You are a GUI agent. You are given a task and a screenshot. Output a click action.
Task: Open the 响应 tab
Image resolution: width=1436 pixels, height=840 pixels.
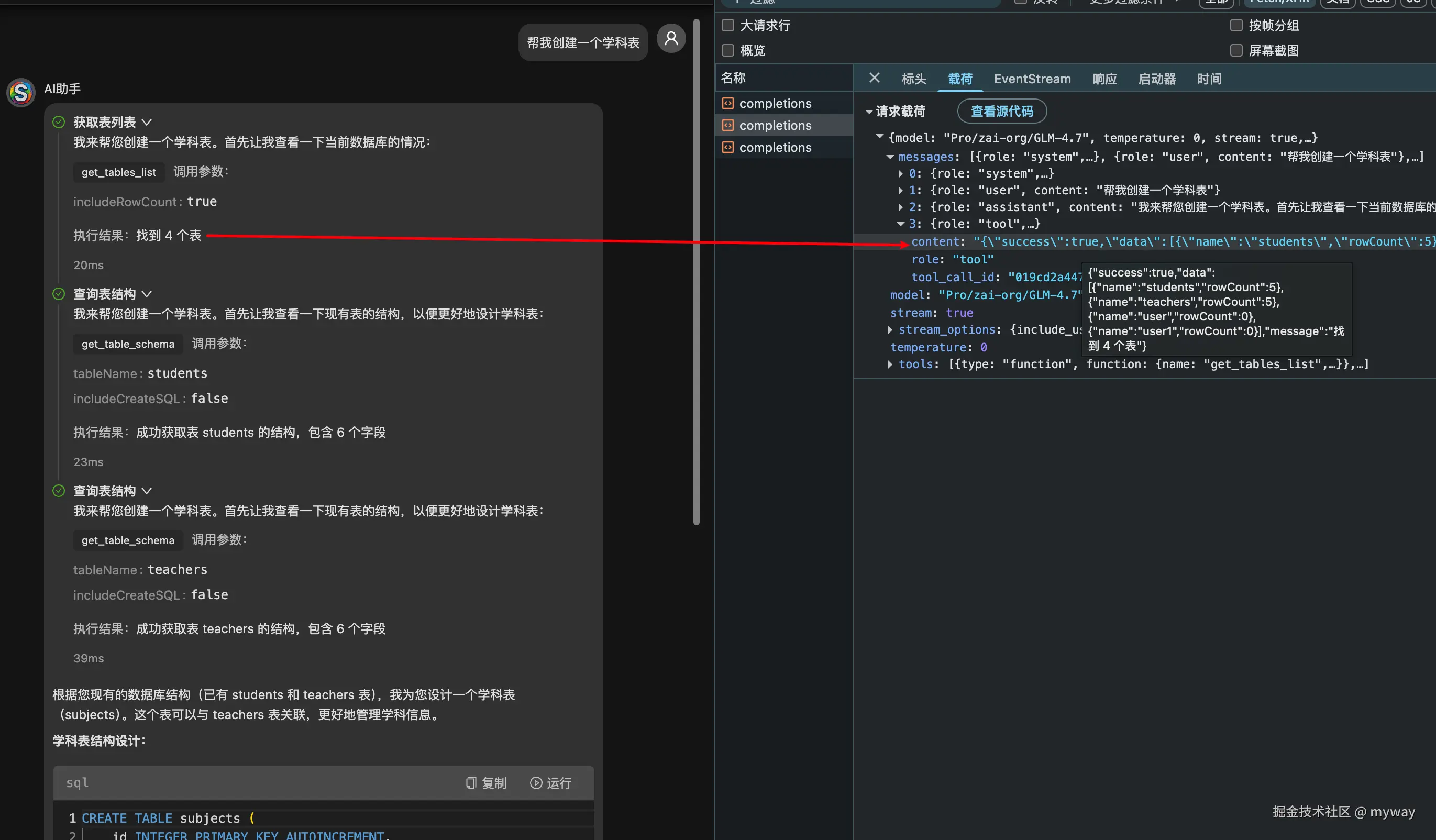click(x=1104, y=79)
